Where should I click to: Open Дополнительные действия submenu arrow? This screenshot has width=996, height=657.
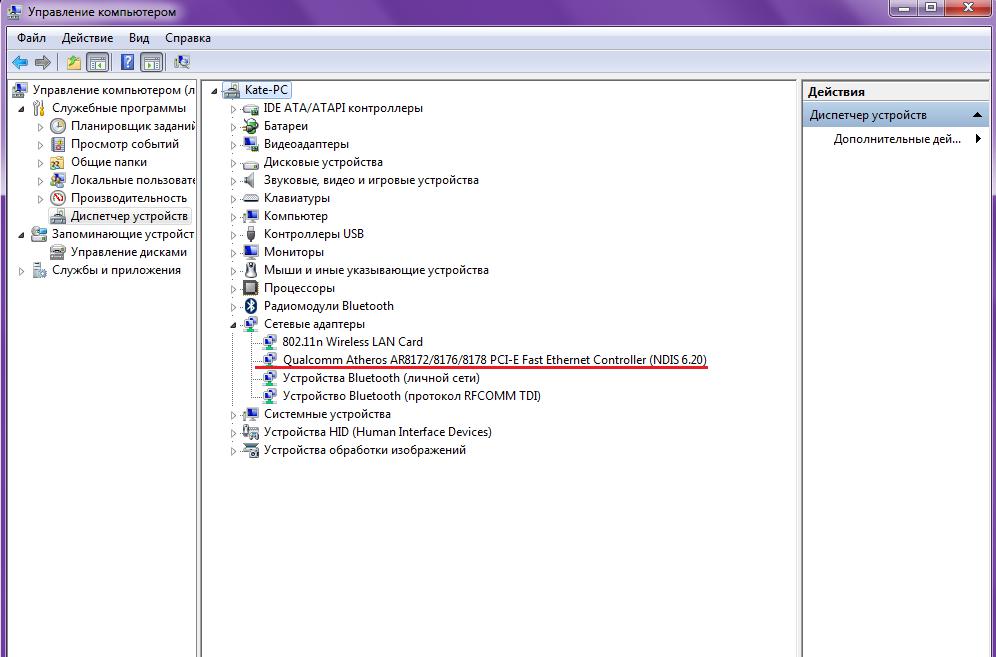(x=978, y=139)
